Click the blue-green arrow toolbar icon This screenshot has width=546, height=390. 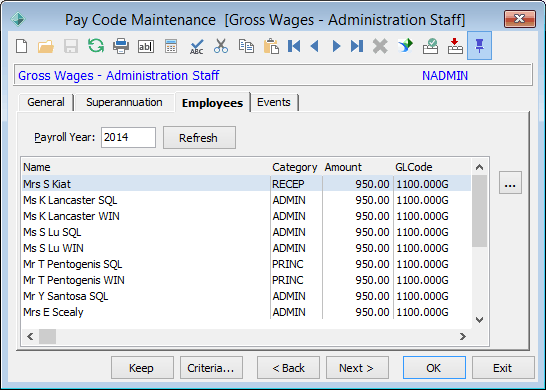pyautogui.click(x=405, y=46)
